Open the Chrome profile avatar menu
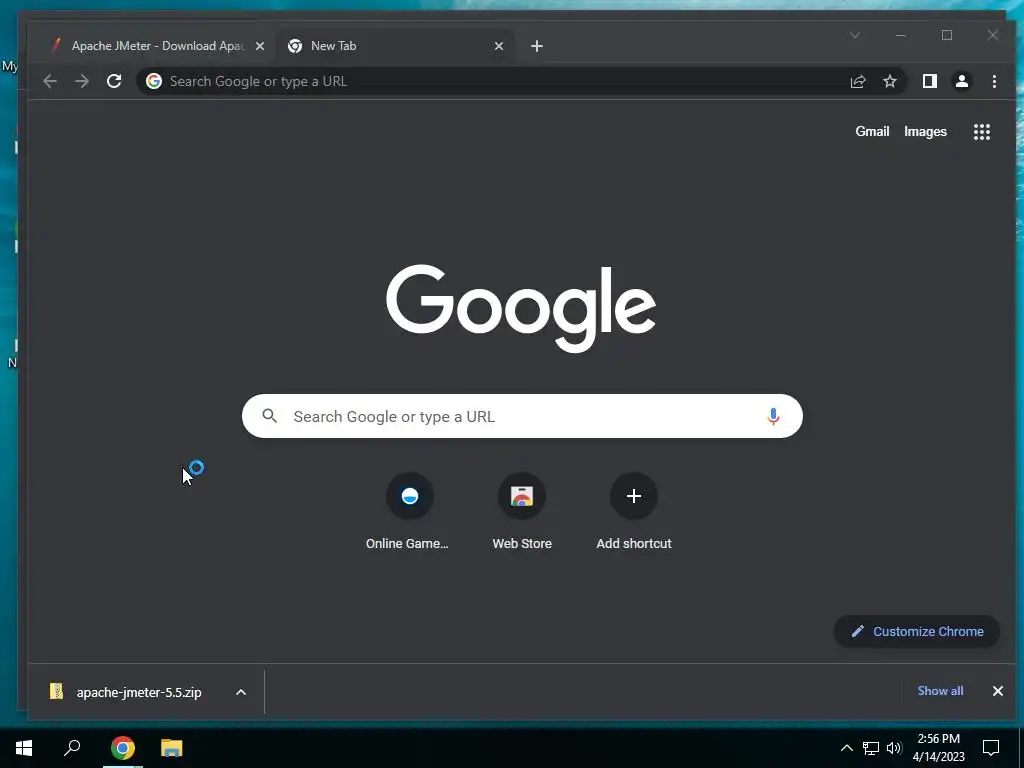1024x768 pixels. [x=961, y=81]
